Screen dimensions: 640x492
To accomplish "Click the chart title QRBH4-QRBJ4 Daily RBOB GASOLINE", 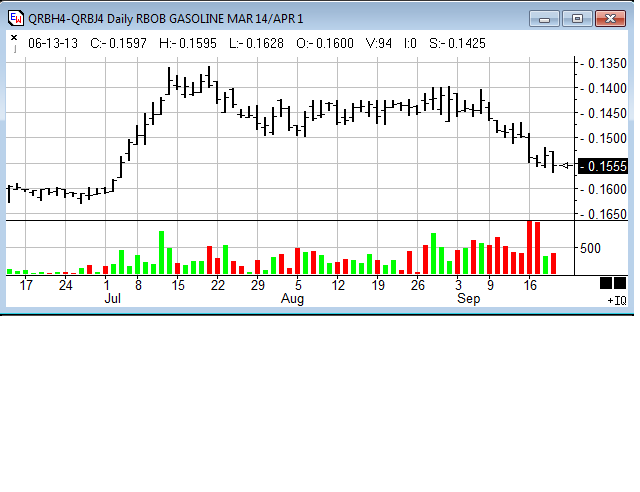I will pos(127,19).
